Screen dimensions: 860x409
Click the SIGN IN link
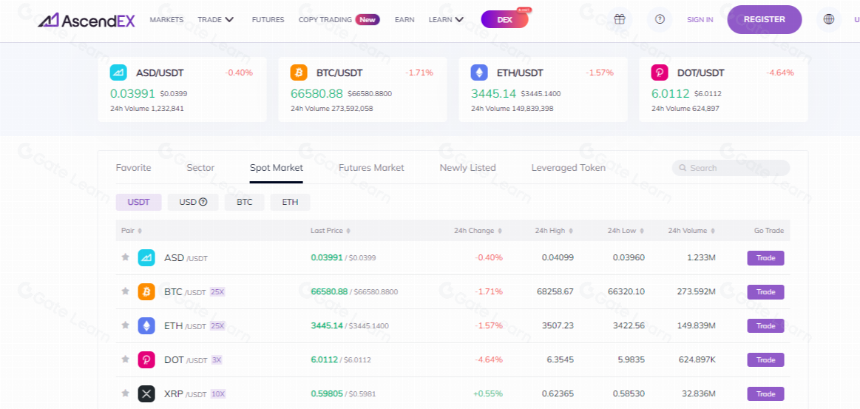coord(700,20)
